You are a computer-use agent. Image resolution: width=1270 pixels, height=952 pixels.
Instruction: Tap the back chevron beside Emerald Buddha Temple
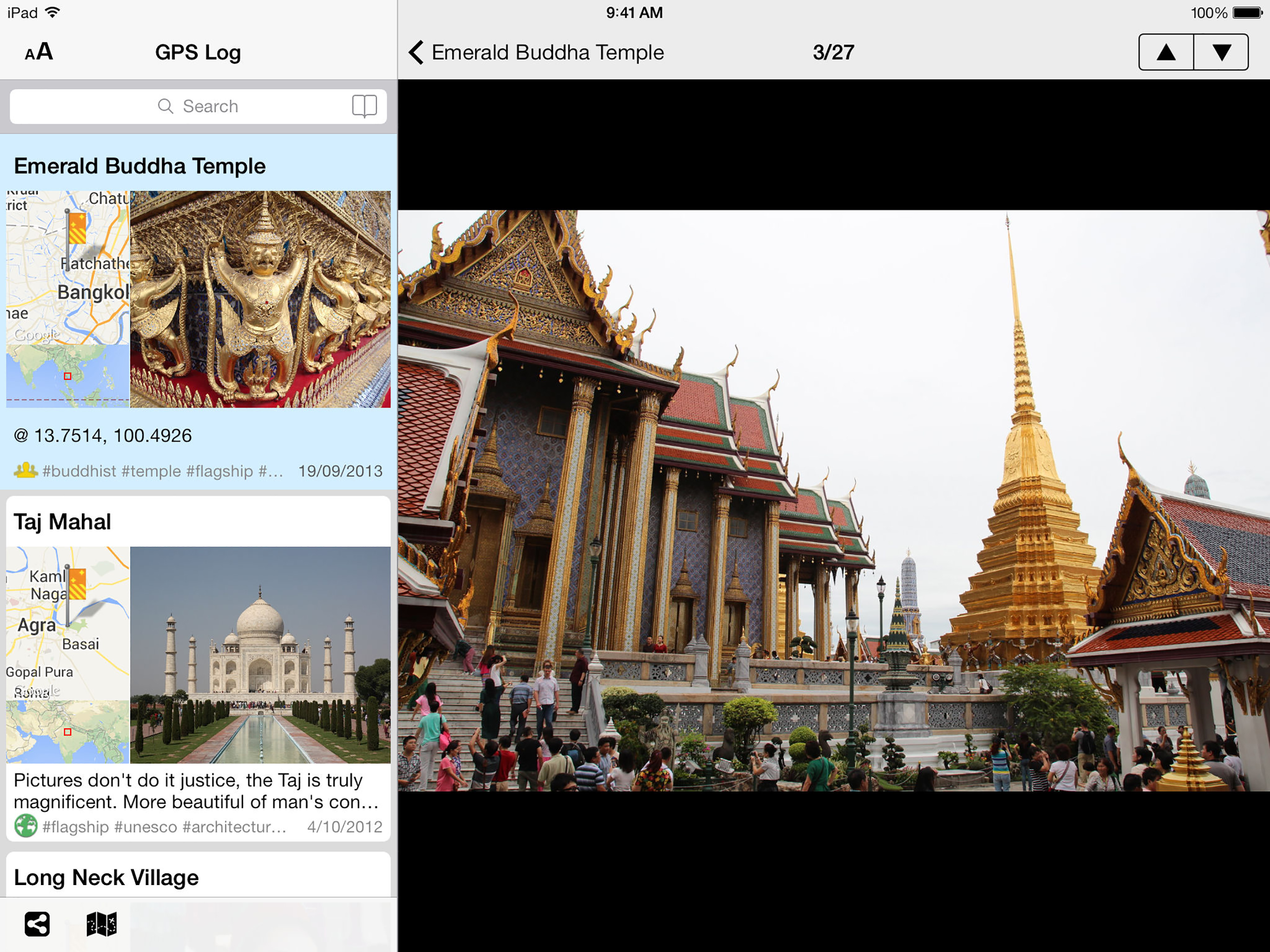417,52
